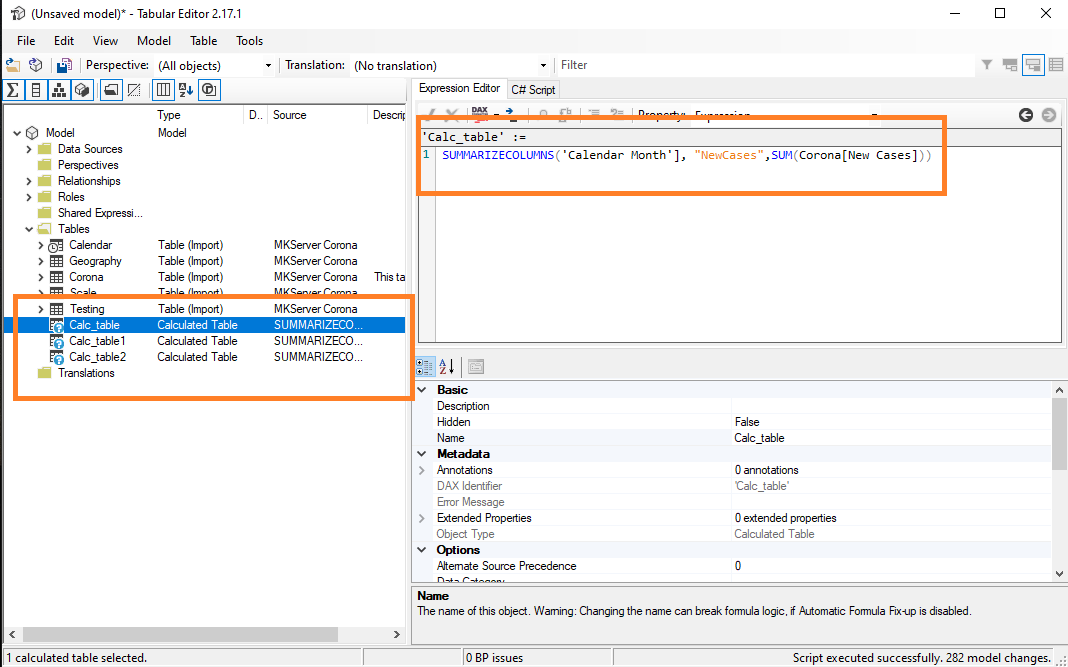Click the Open model from file icon
The width and height of the screenshot is (1068, 667).
click(13, 65)
